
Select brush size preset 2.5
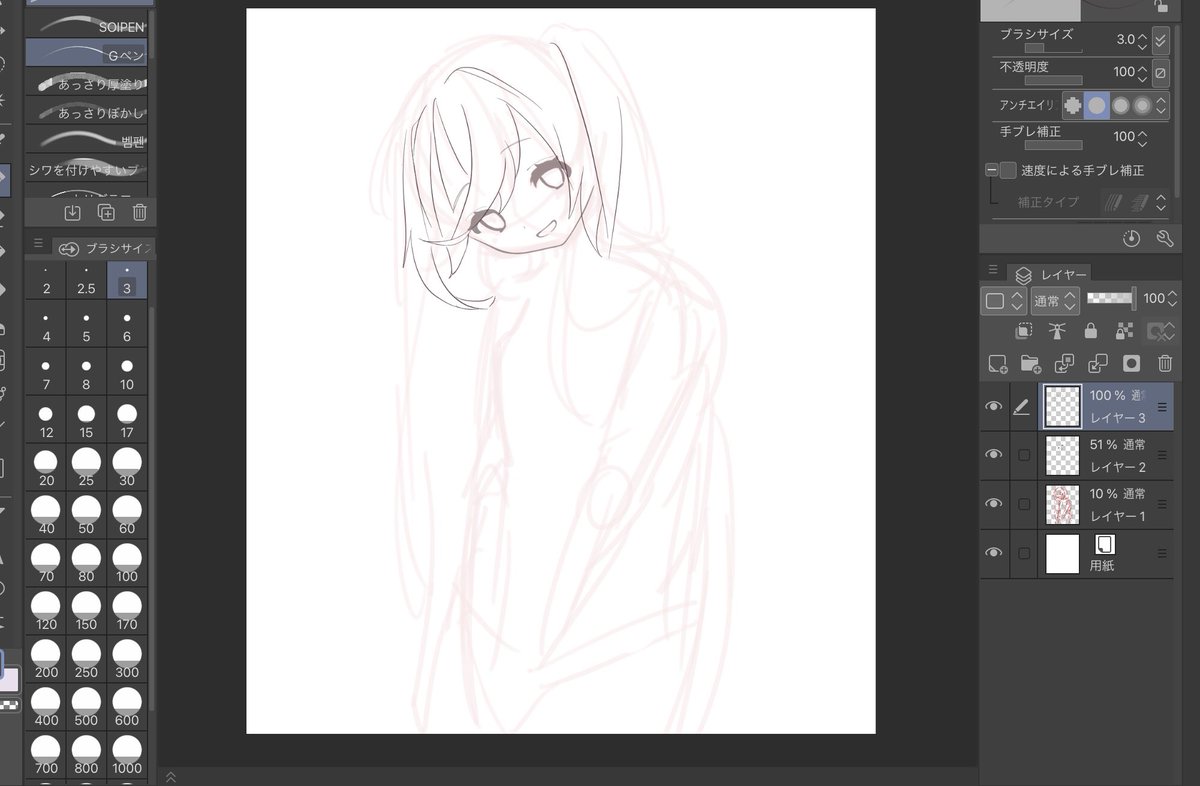pos(86,281)
